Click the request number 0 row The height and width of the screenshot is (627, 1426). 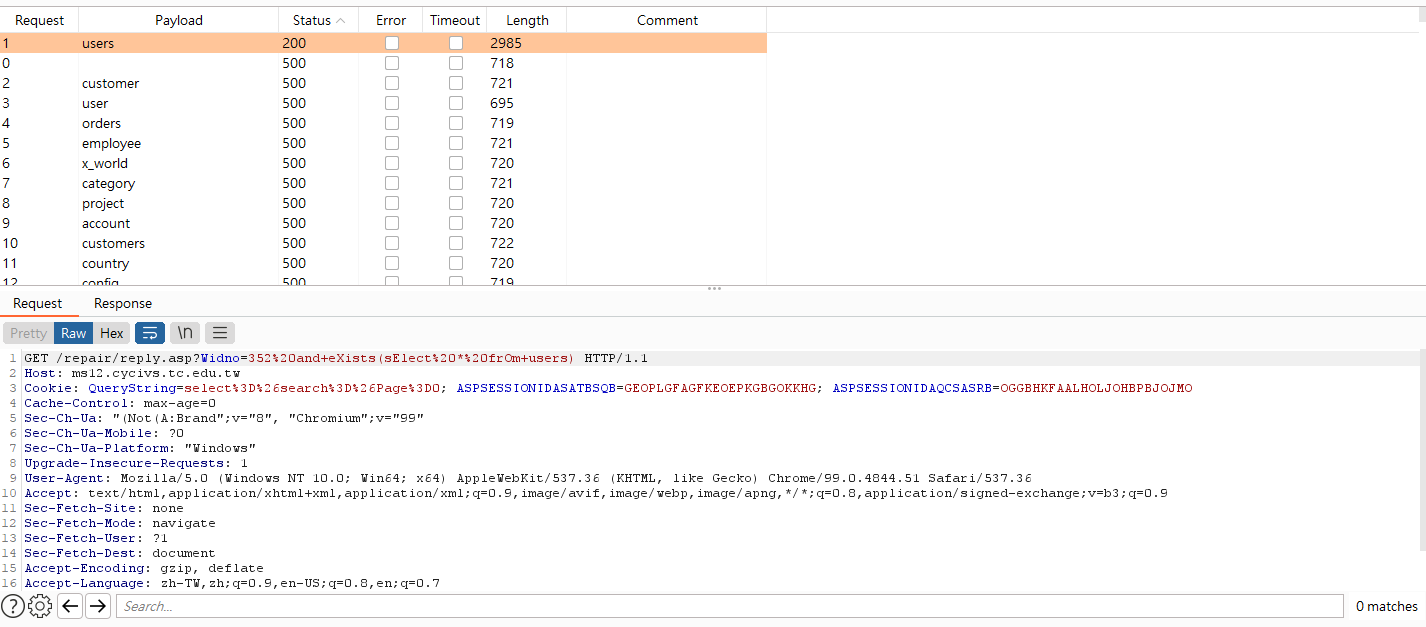pyautogui.click(x=383, y=63)
